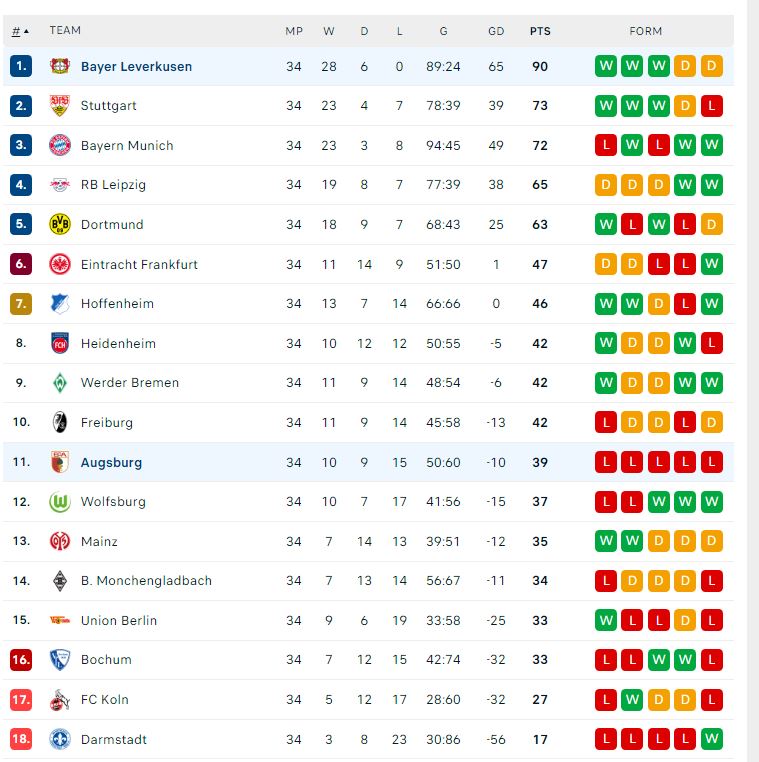Click the Heidenheim team name
Image resolution: width=759 pixels, height=762 pixels.
pos(118,343)
